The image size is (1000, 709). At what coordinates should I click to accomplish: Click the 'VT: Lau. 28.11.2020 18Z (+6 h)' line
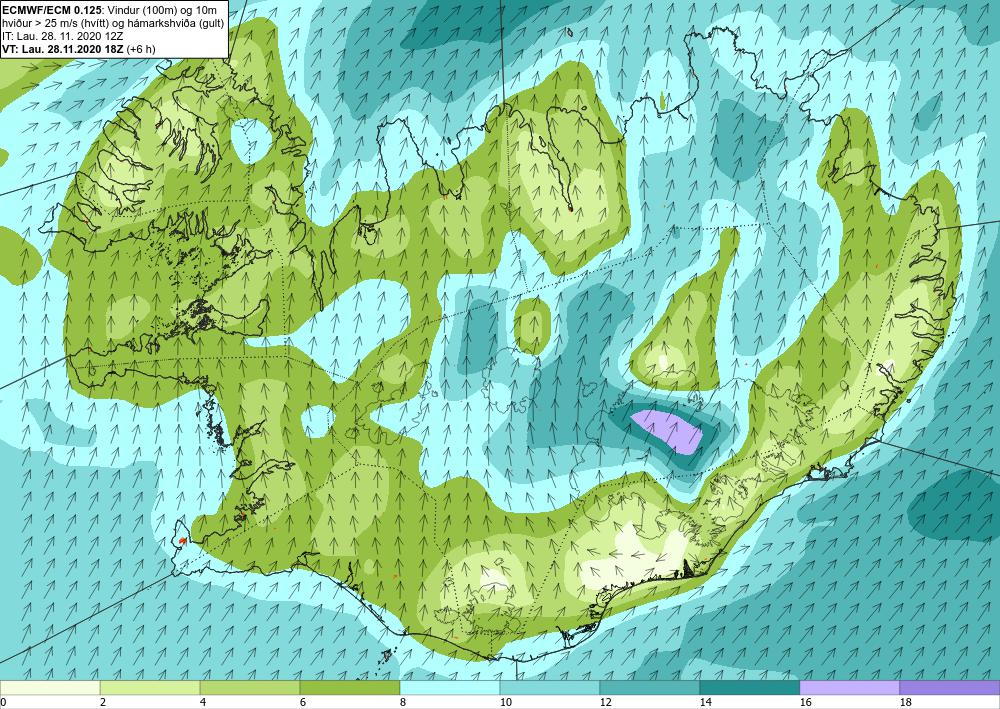click(x=78, y=49)
